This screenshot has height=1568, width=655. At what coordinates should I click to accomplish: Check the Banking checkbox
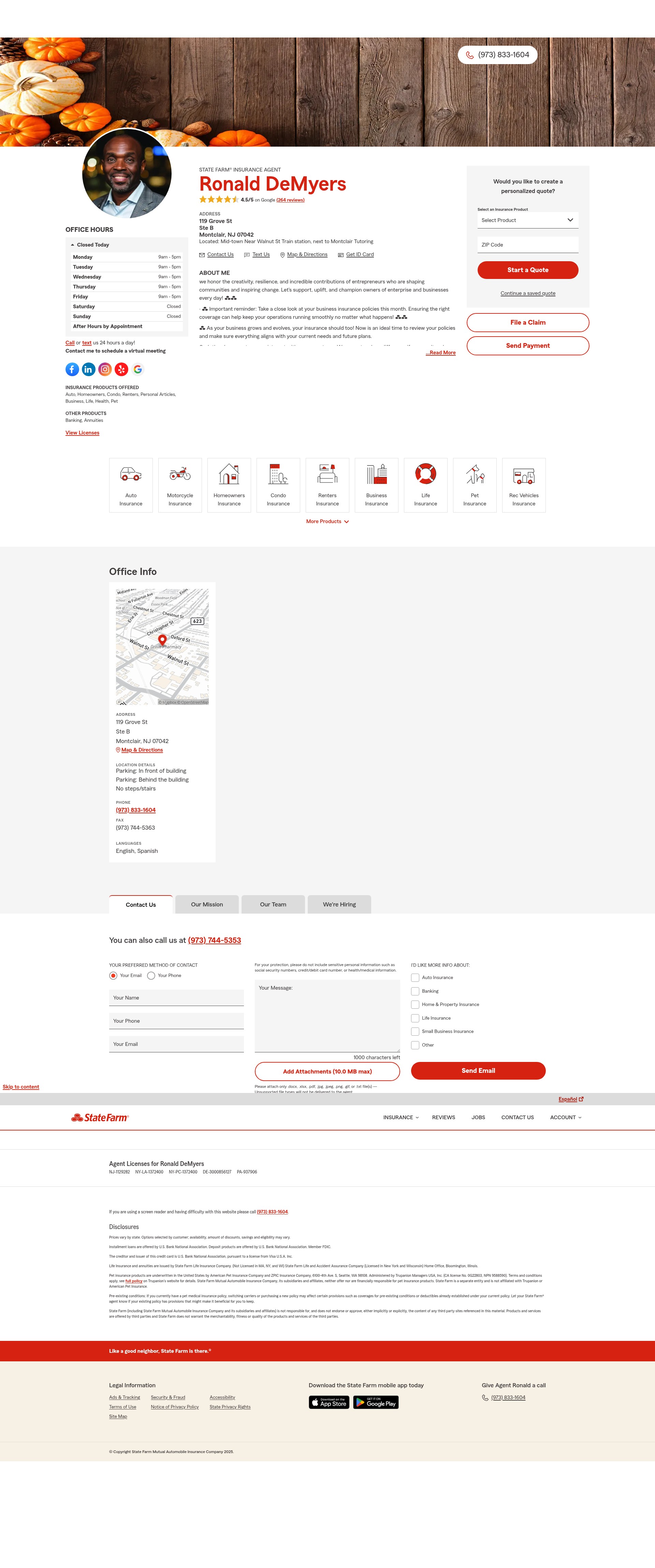(x=415, y=991)
